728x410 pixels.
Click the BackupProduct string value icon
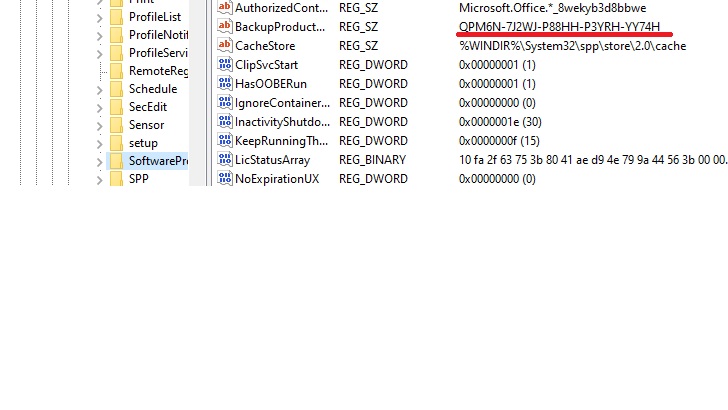pyautogui.click(x=224, y=26)
